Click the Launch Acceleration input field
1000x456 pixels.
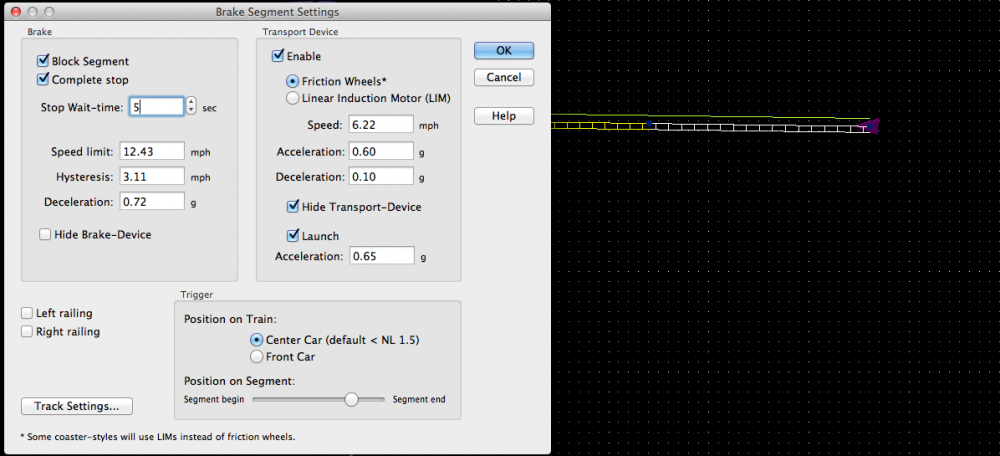click(x=381, y=256)
